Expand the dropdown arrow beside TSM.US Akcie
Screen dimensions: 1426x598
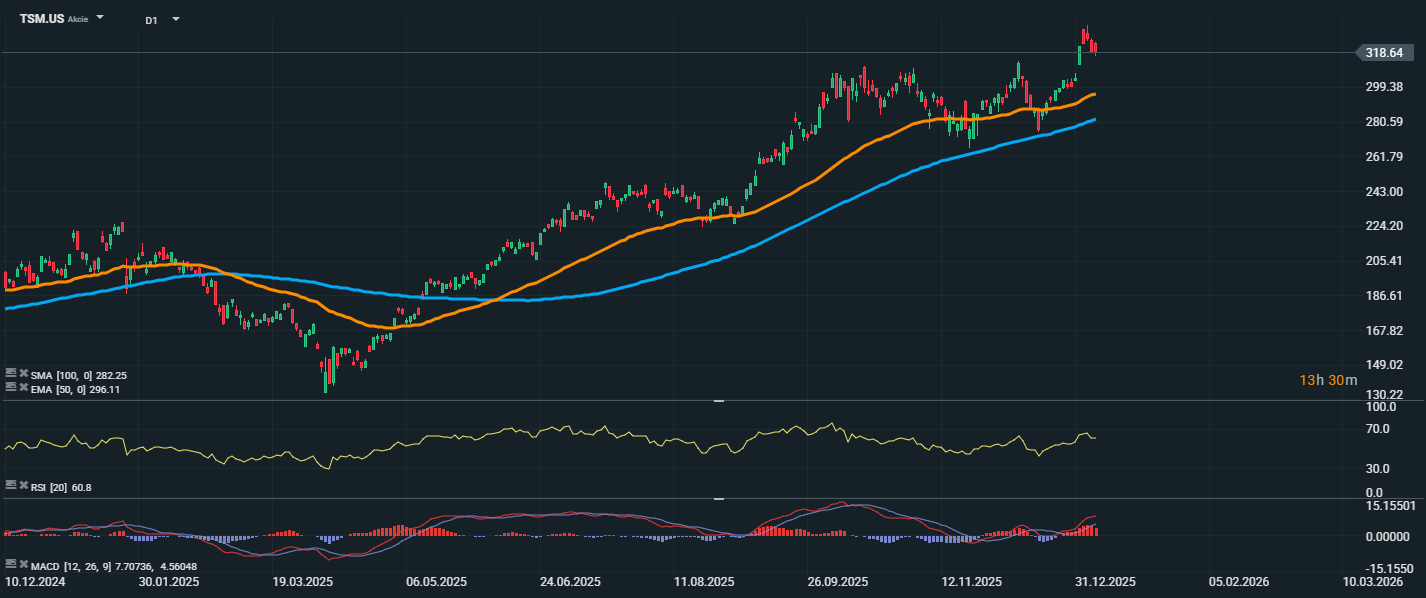click(100, 18)
